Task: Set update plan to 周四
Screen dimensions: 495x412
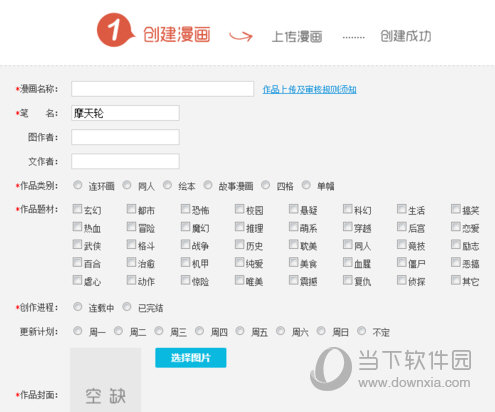Action: [x=200, y=331]
